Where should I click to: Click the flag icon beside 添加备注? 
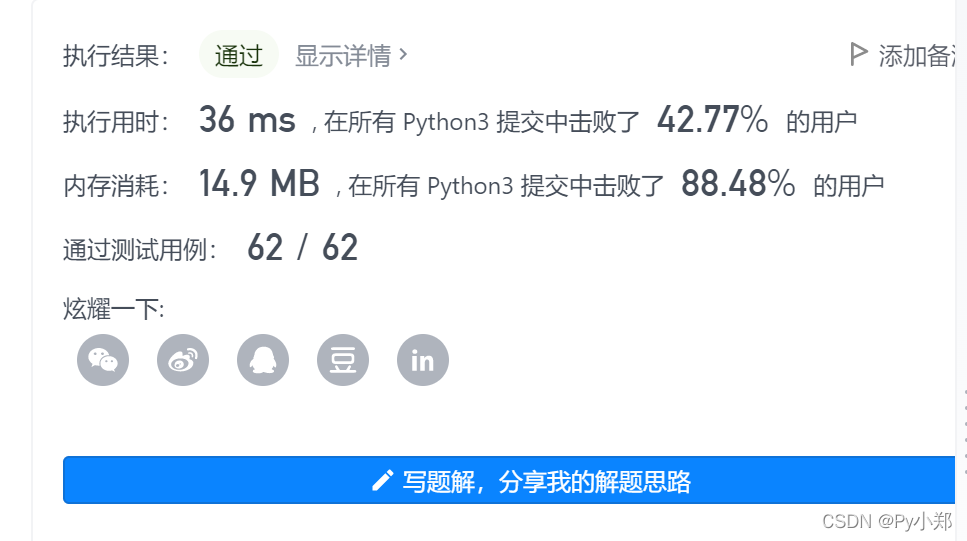[x=858, y=54]
